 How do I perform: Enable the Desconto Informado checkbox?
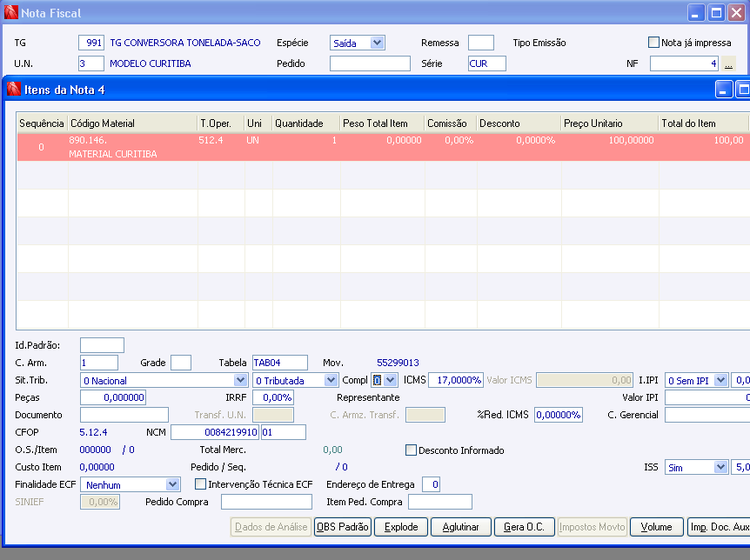tap(411, 450)
